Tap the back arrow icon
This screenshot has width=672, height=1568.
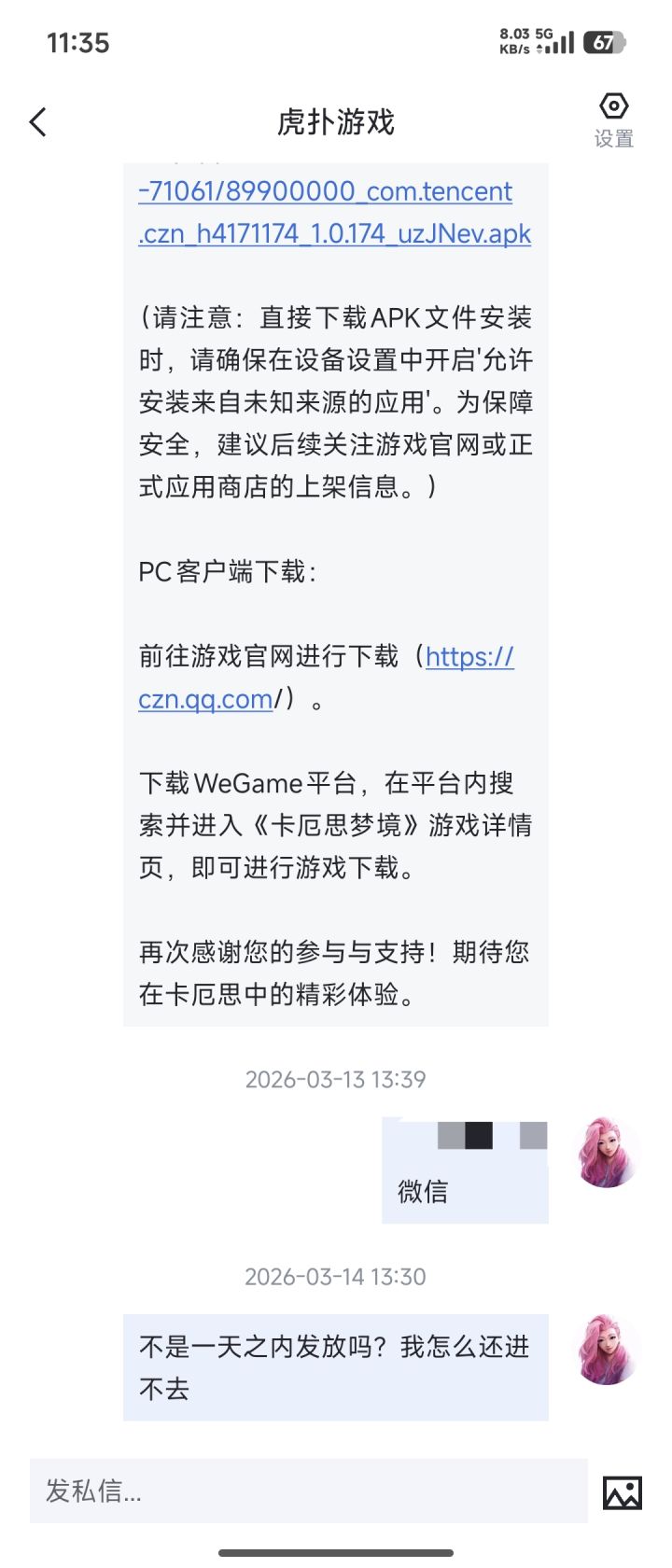pos(38,122)
